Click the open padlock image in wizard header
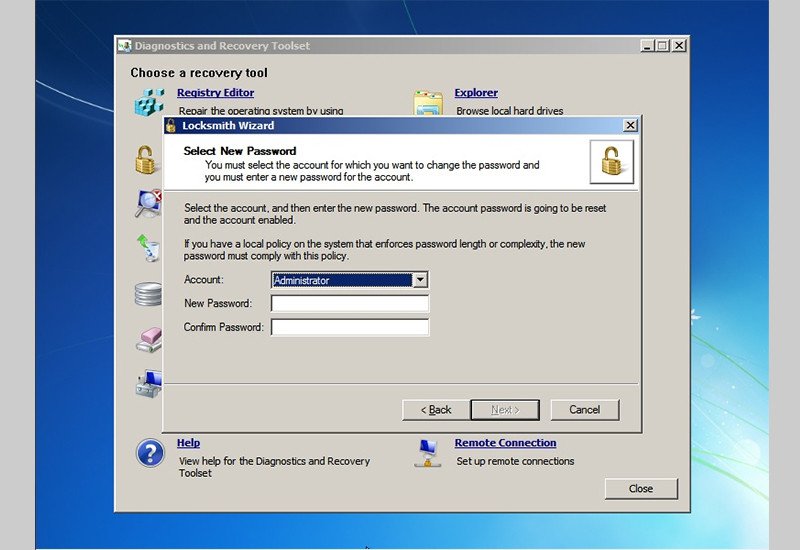 pos(612,162)
